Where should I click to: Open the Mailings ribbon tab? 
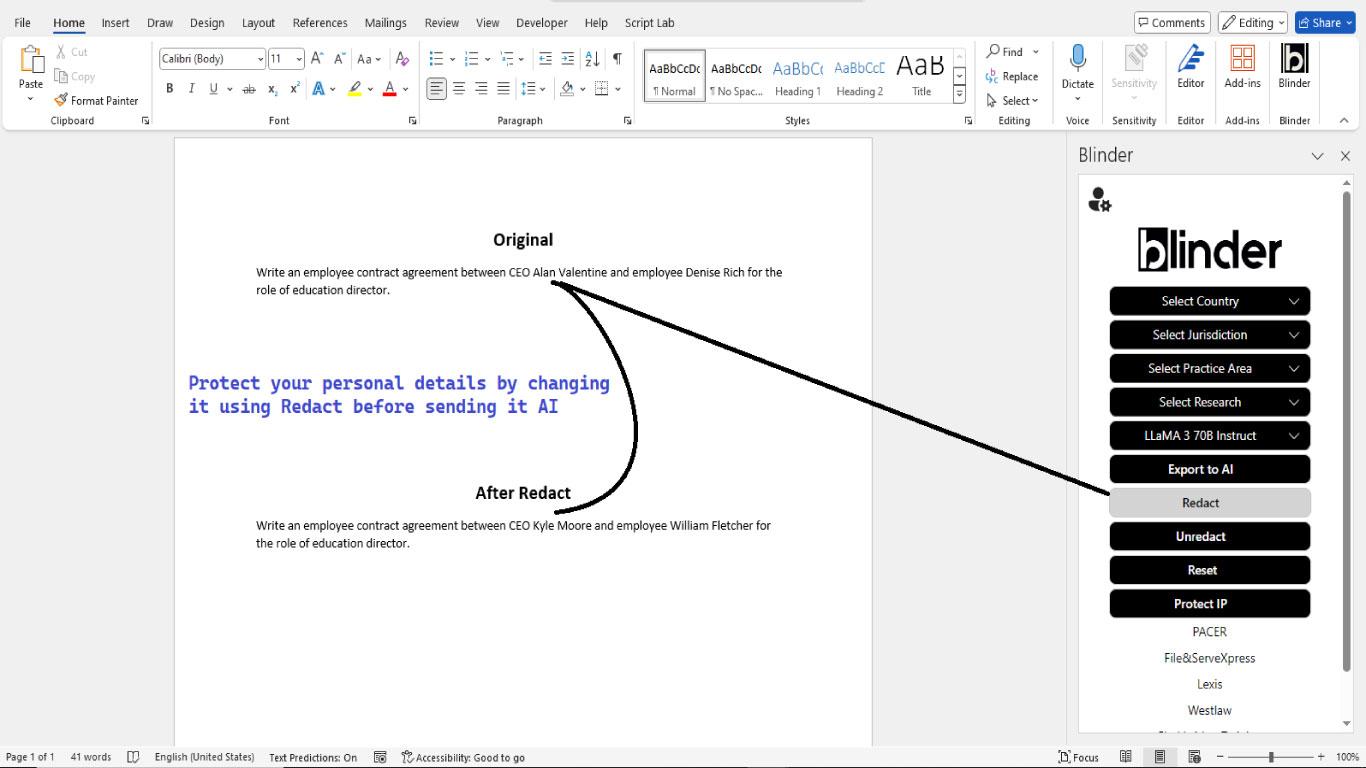[x=385, y=22]
